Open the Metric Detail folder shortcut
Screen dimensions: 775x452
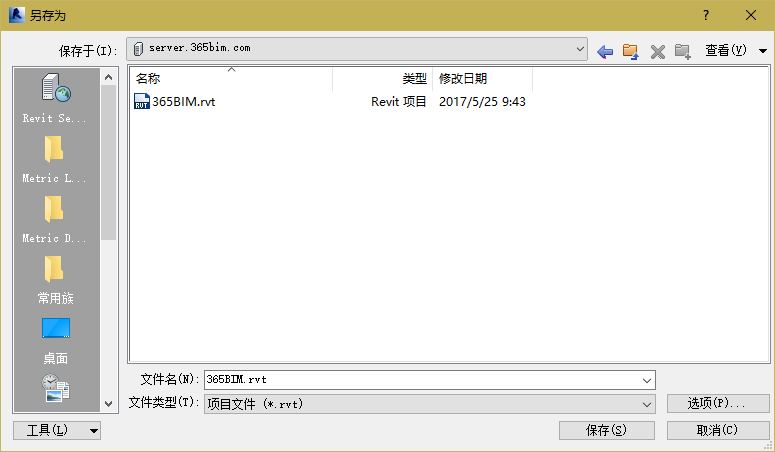coord(55,219)
